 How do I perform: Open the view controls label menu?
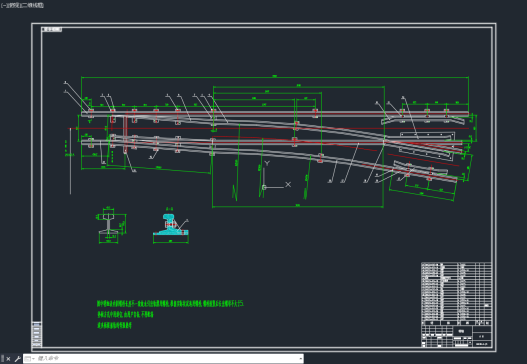[x=13, y=5]
